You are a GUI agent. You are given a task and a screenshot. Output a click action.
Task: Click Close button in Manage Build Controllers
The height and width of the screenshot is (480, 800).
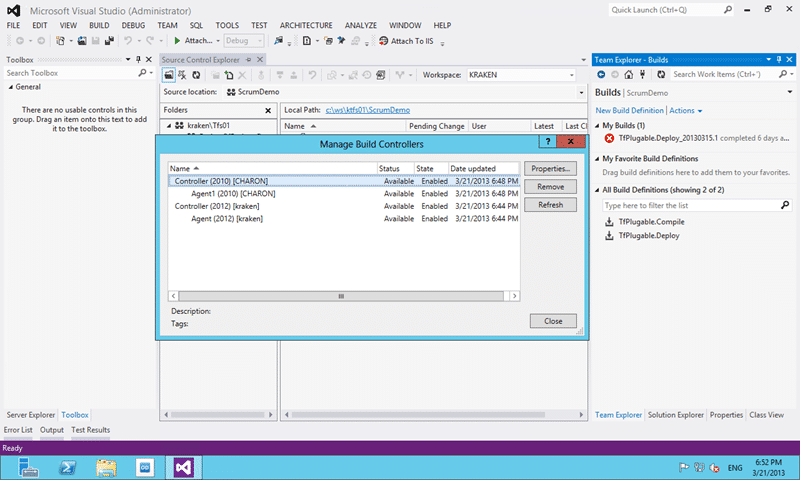pos(553,321)
